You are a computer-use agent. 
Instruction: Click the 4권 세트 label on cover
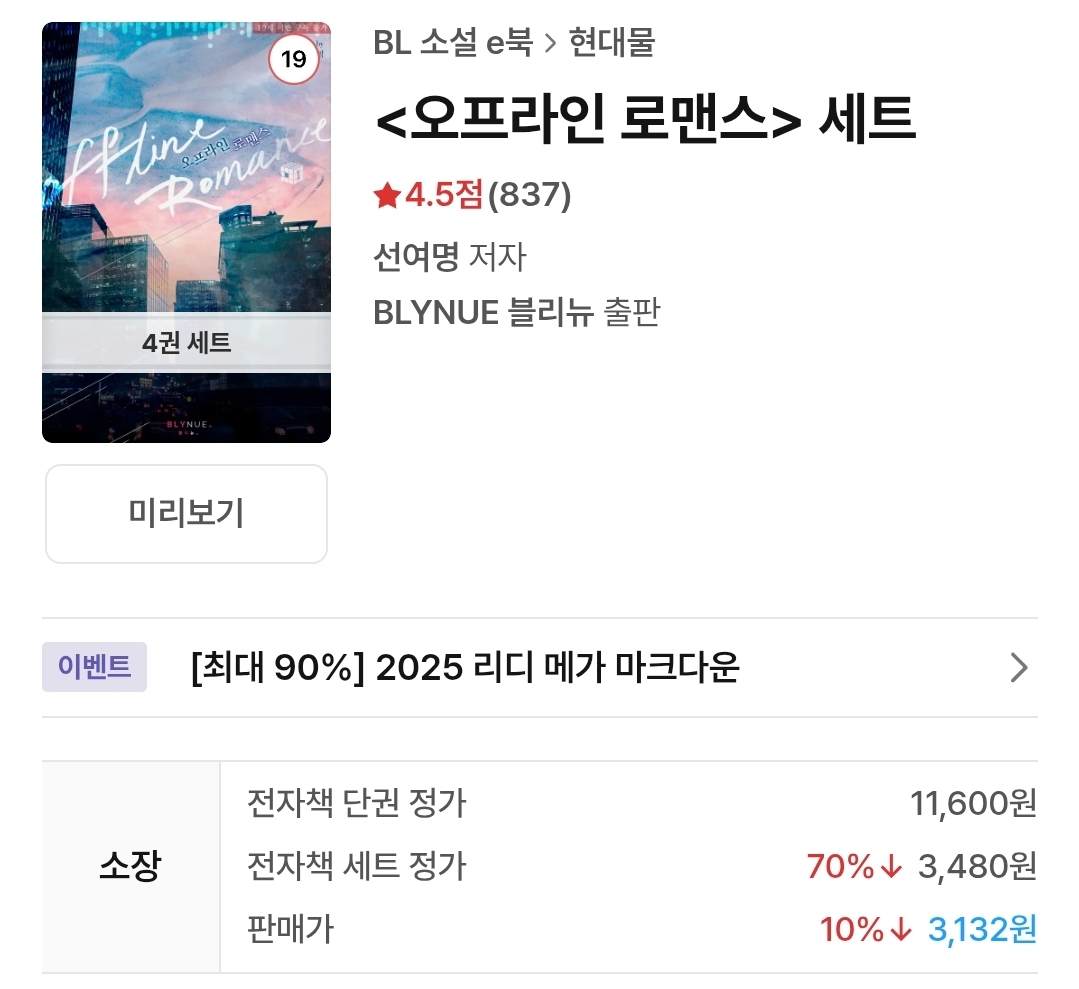(186, 343)
